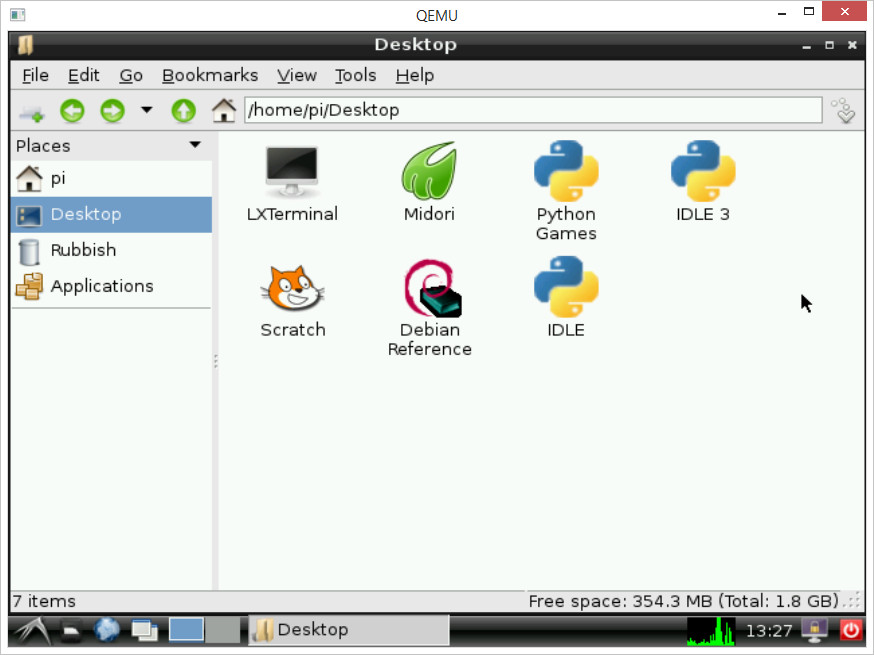Open the Go menu
Viewport: 874px width, 655px height.
click(x=131, y=75)
